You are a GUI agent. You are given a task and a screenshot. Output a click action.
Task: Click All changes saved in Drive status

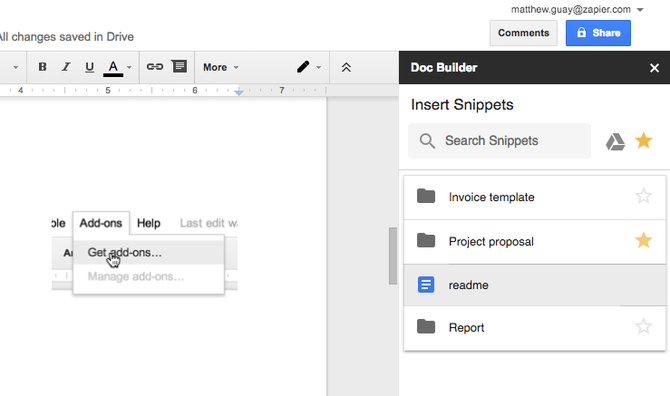67,37
